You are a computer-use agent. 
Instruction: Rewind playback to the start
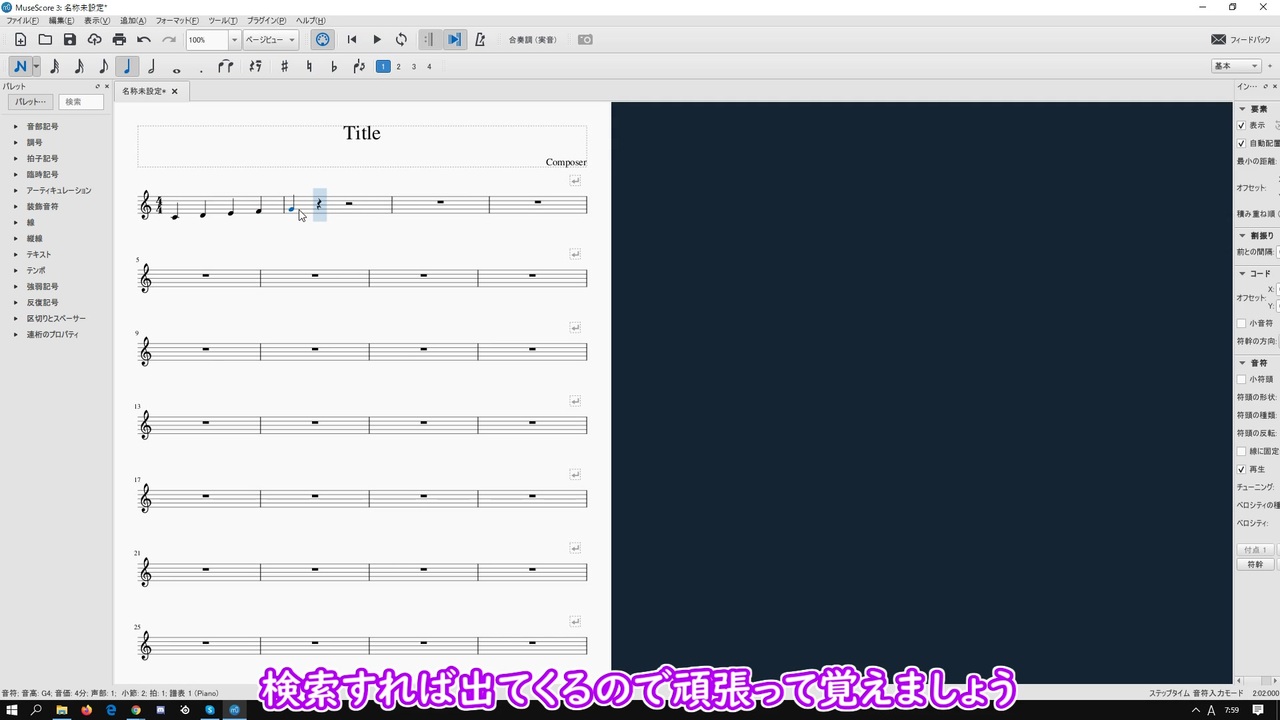pos(352,40)
